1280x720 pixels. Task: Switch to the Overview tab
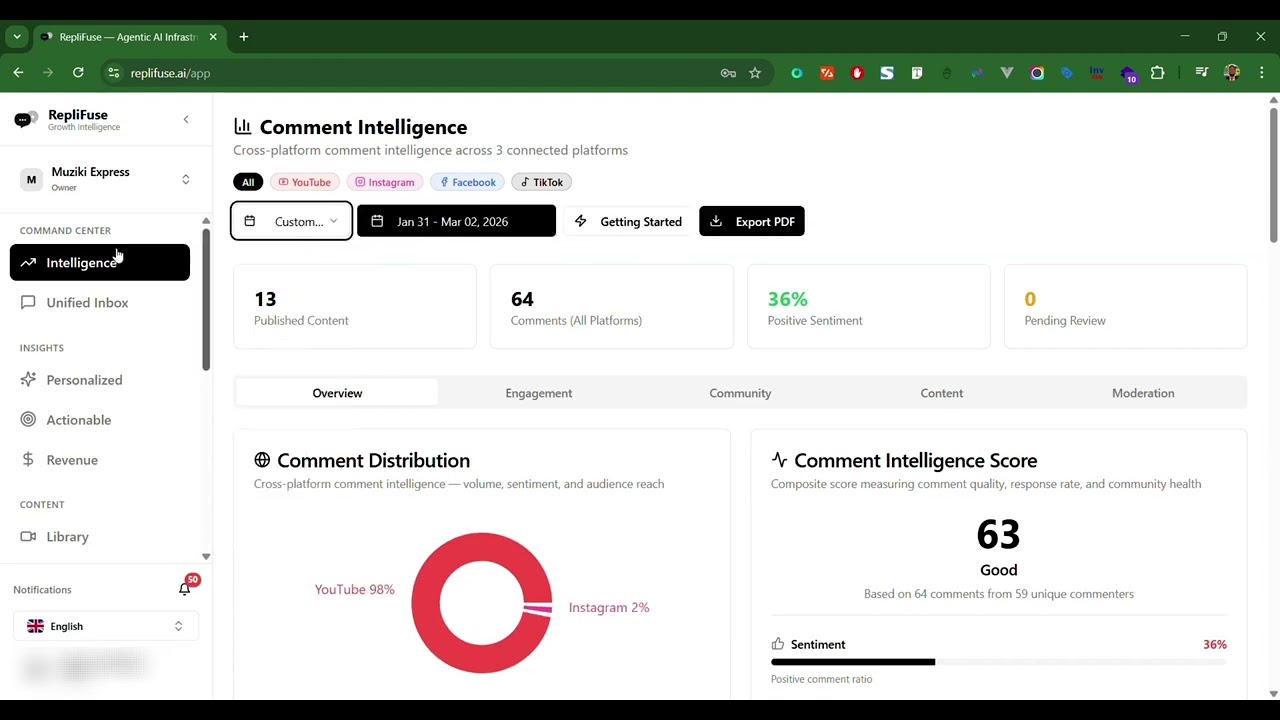(337, 393)
